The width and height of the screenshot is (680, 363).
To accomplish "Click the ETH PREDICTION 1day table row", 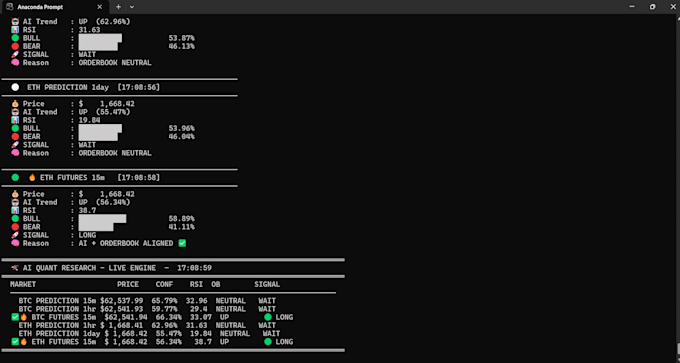I will click(149, 334).
